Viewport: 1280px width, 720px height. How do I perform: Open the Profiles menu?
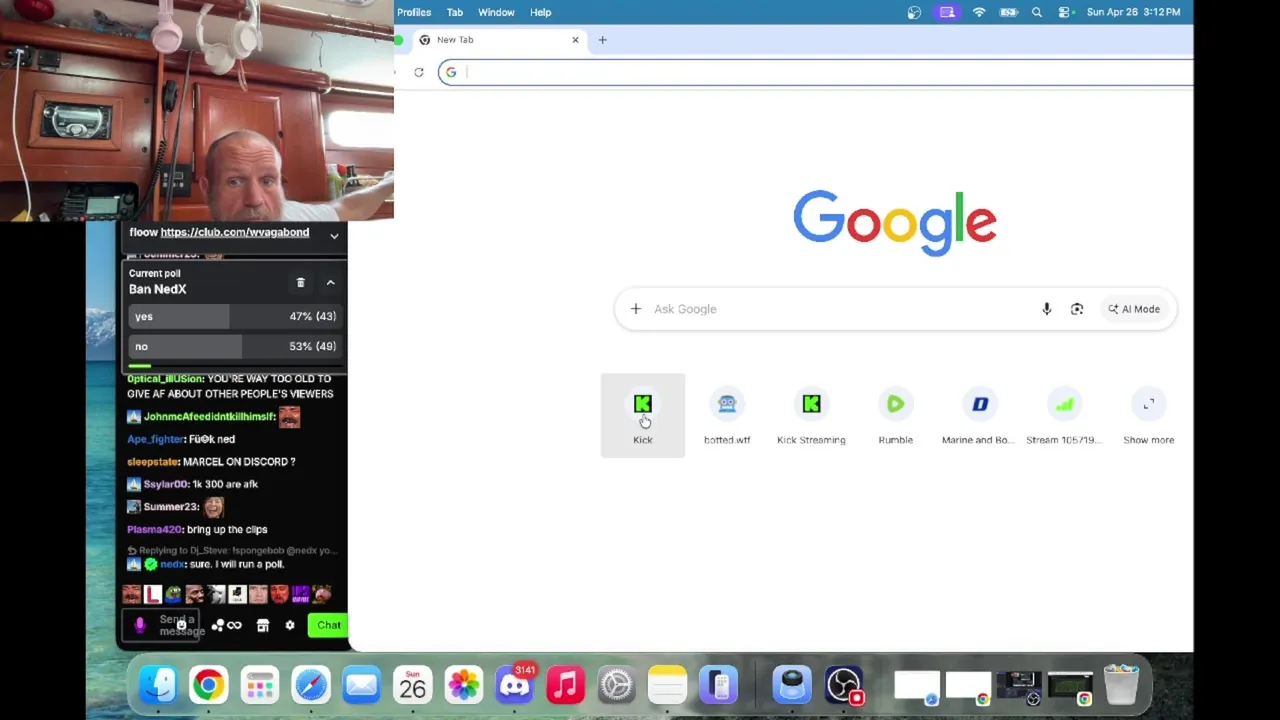(x=414, y=12)
